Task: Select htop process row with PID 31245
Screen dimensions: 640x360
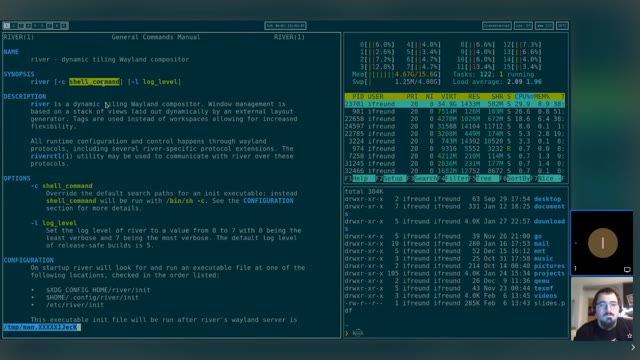Action: coord(455,164)
